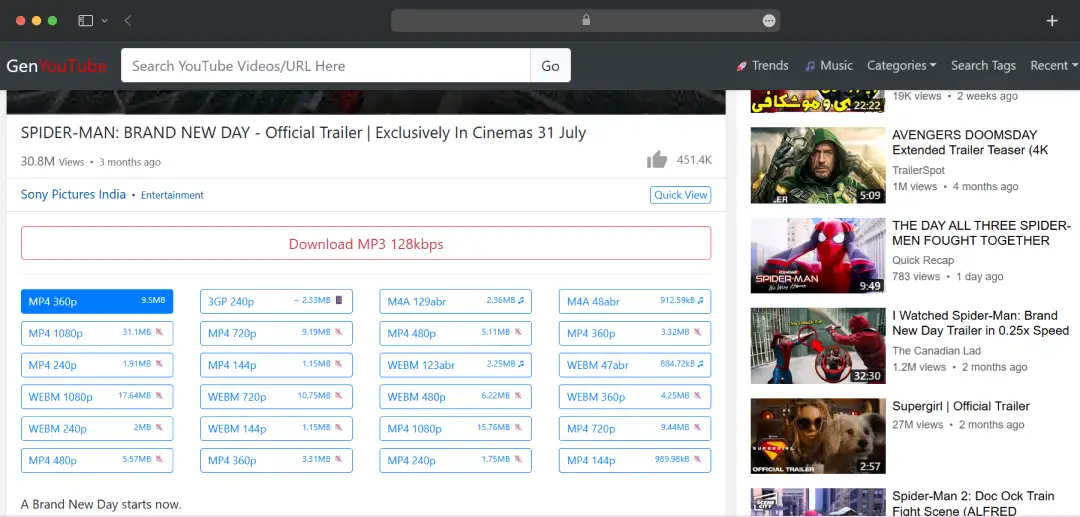Focus the Search YouTube Videos/URL field
The height and width of the screenshot is (517, 1080).
[x=326, y=65]
